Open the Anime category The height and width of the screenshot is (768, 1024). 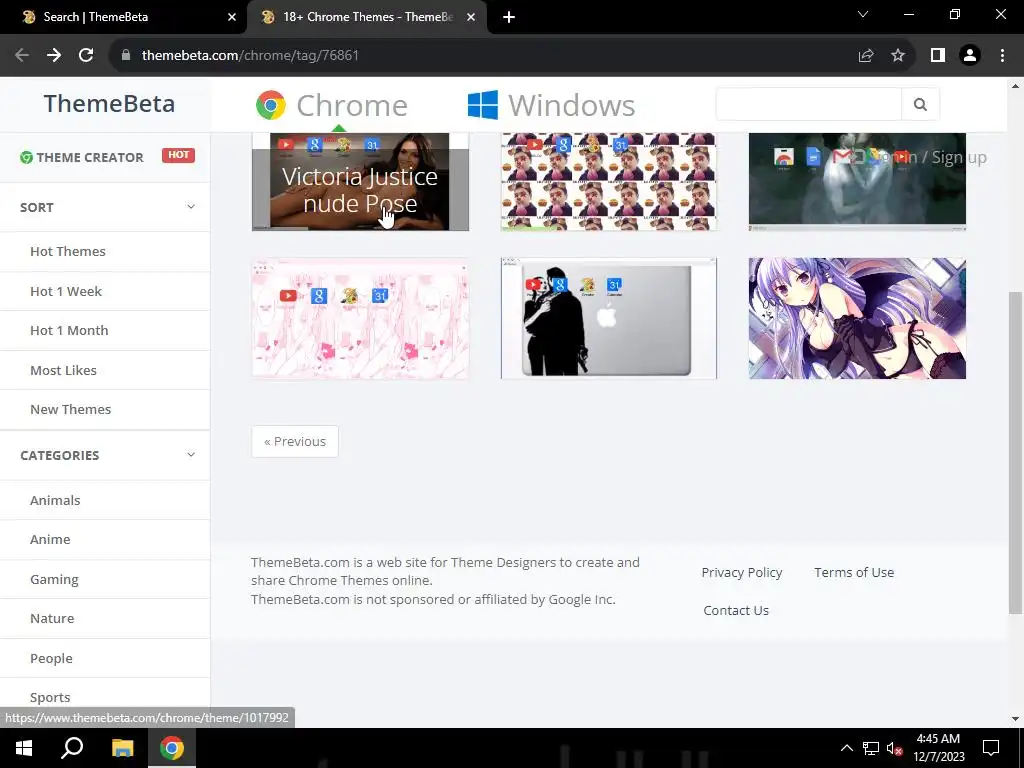(x=50, y=539)
